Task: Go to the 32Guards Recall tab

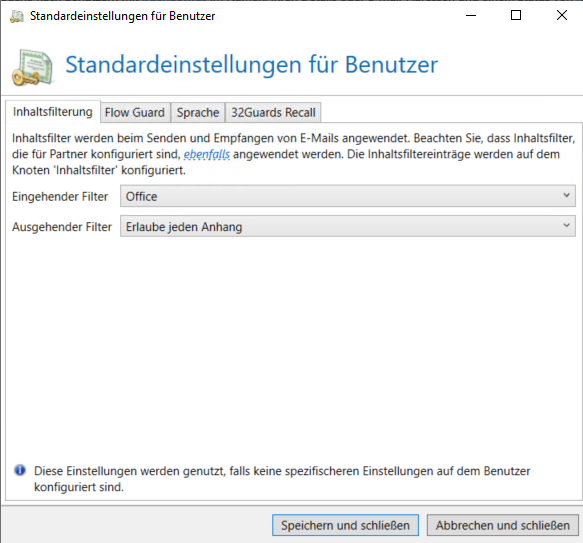Action: pos(273,112)
